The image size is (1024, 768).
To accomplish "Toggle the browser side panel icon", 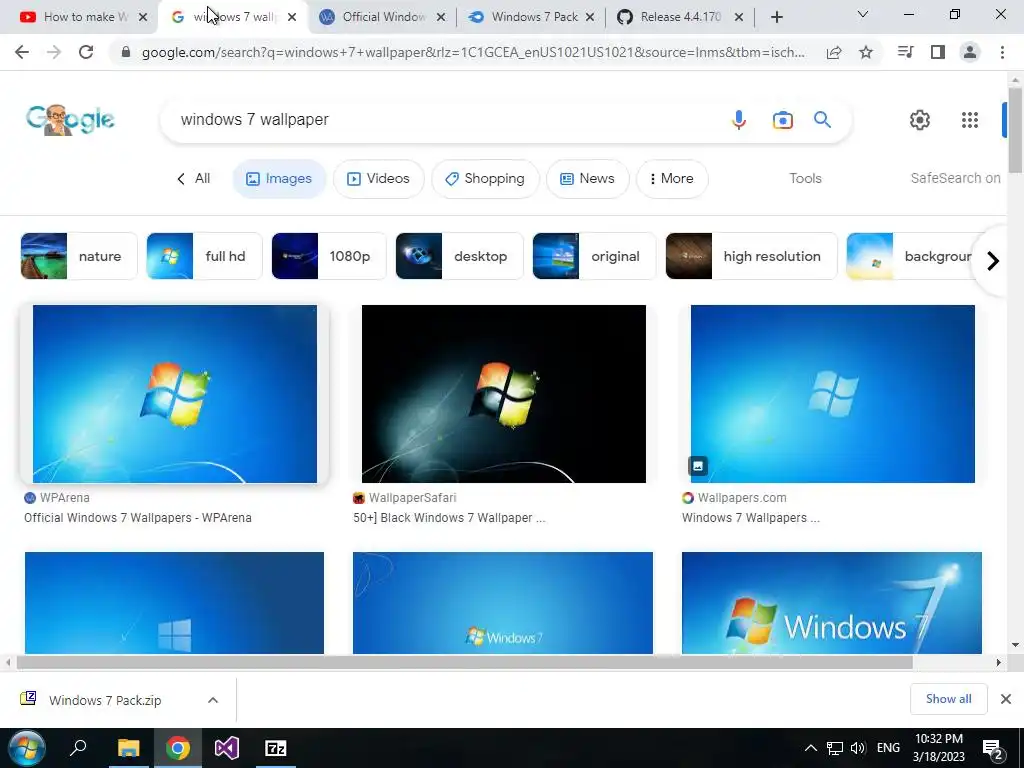I will pyautogui.click(x=938, y=52).
